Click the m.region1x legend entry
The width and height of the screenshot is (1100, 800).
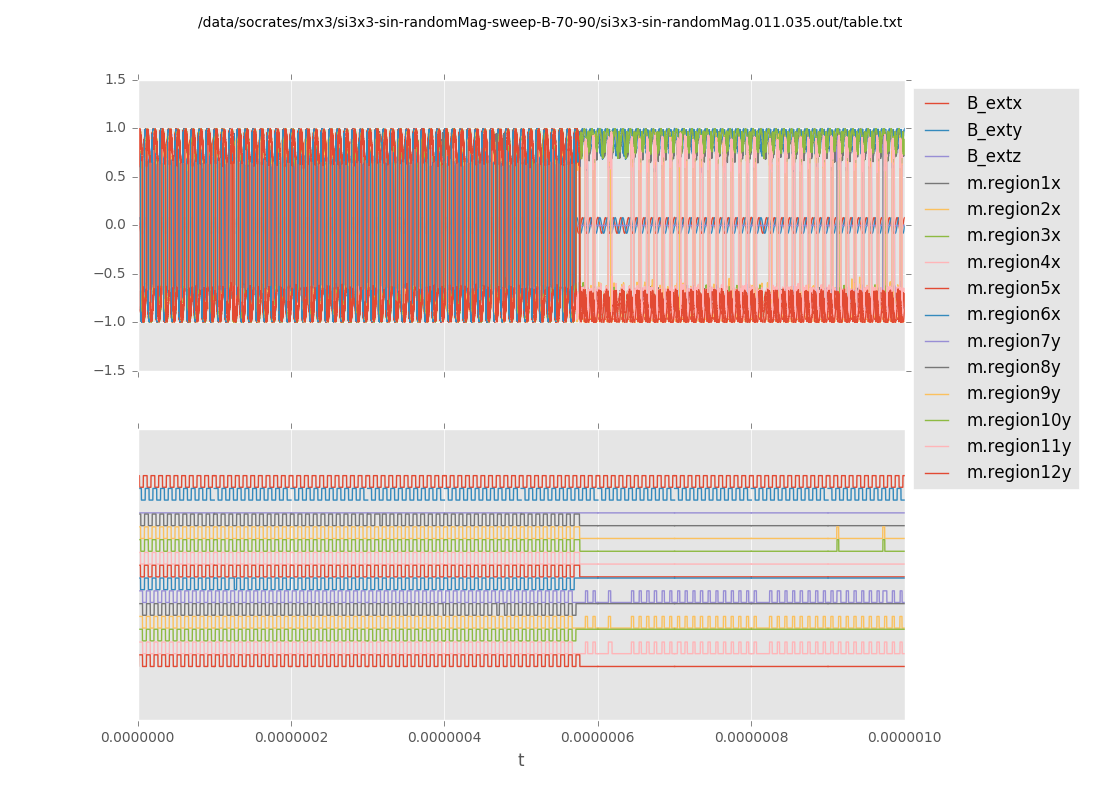pos(1013,183)
